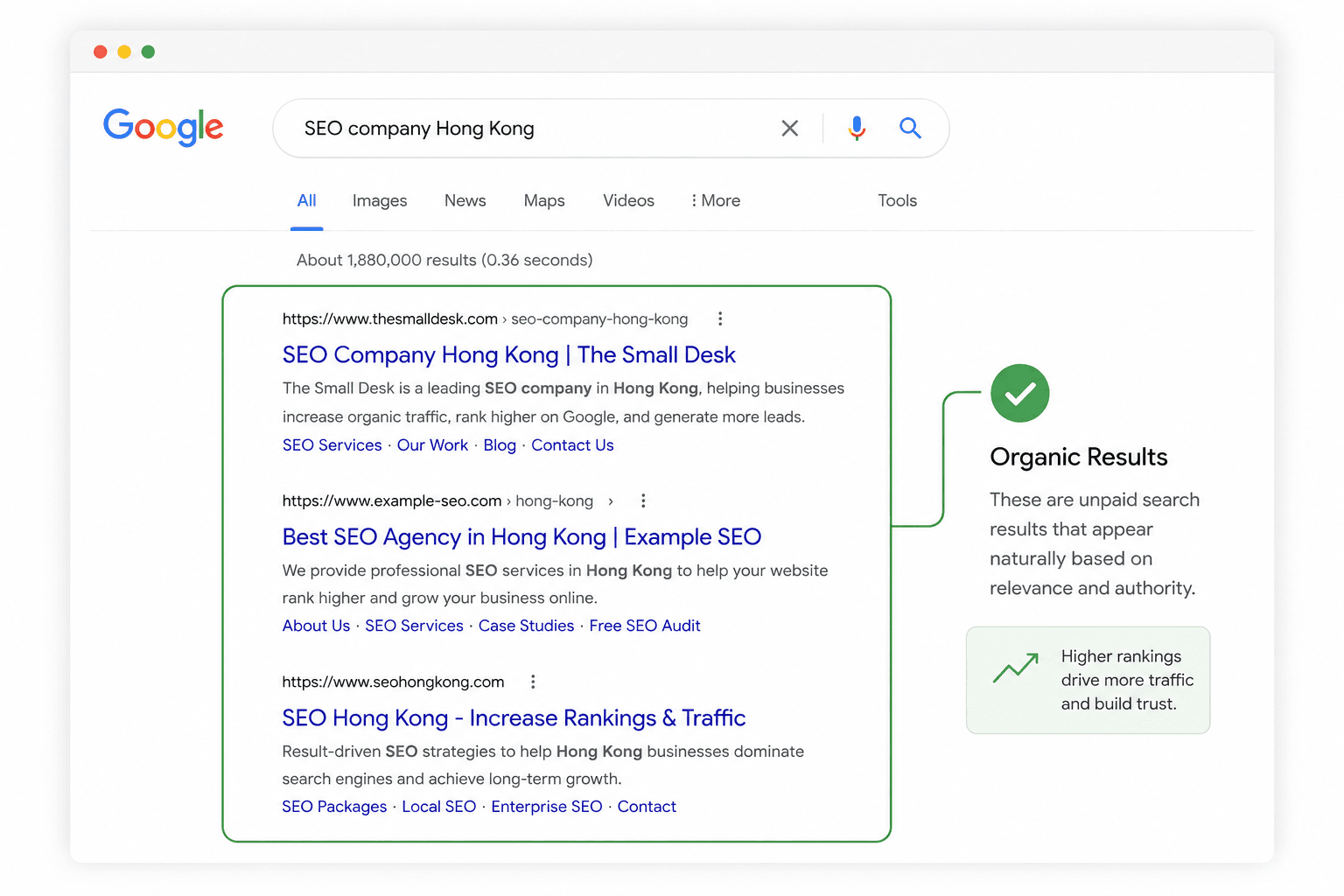Click The Small Desk result description snippet
This screenshot has width=1344, height=896.
[563, 402]
